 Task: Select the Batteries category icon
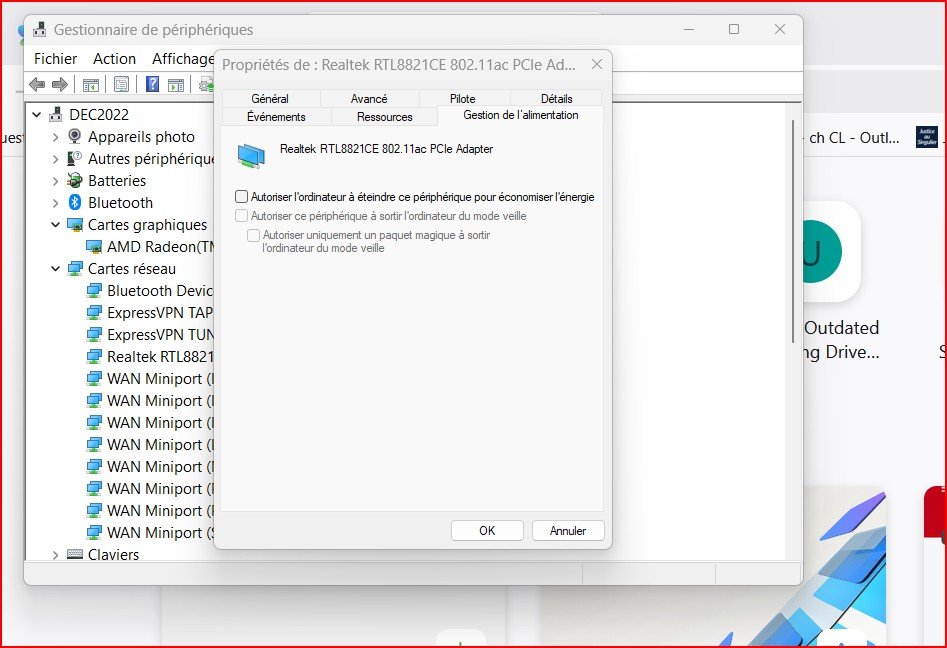tap(74, 181)
